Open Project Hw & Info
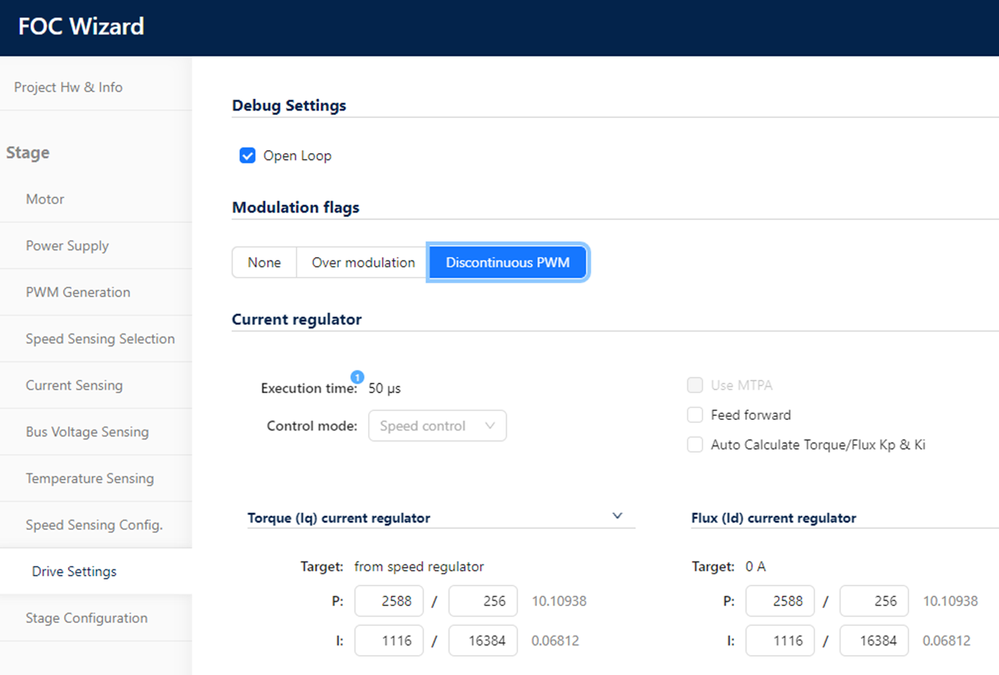This screenshot has height=675, width=999. (x=68, y=87)
